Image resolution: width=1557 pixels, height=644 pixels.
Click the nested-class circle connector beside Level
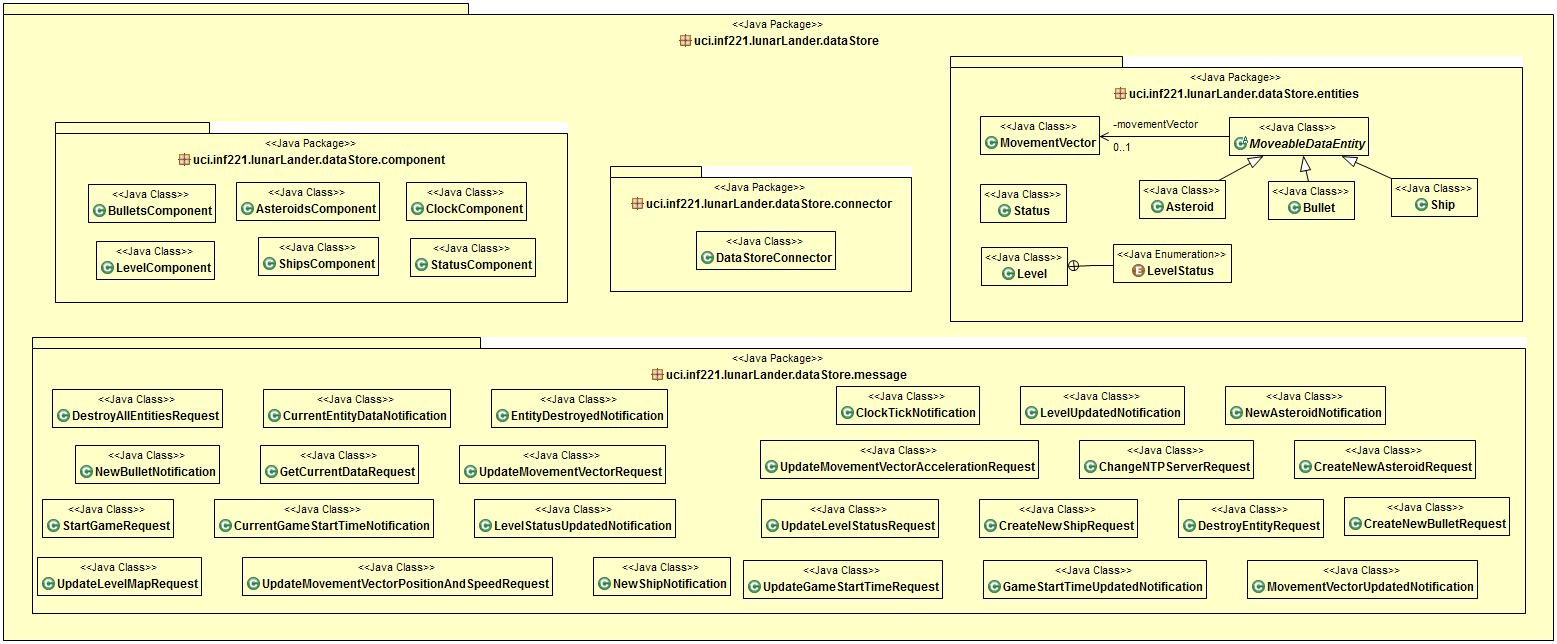(x=1074, y=266)
